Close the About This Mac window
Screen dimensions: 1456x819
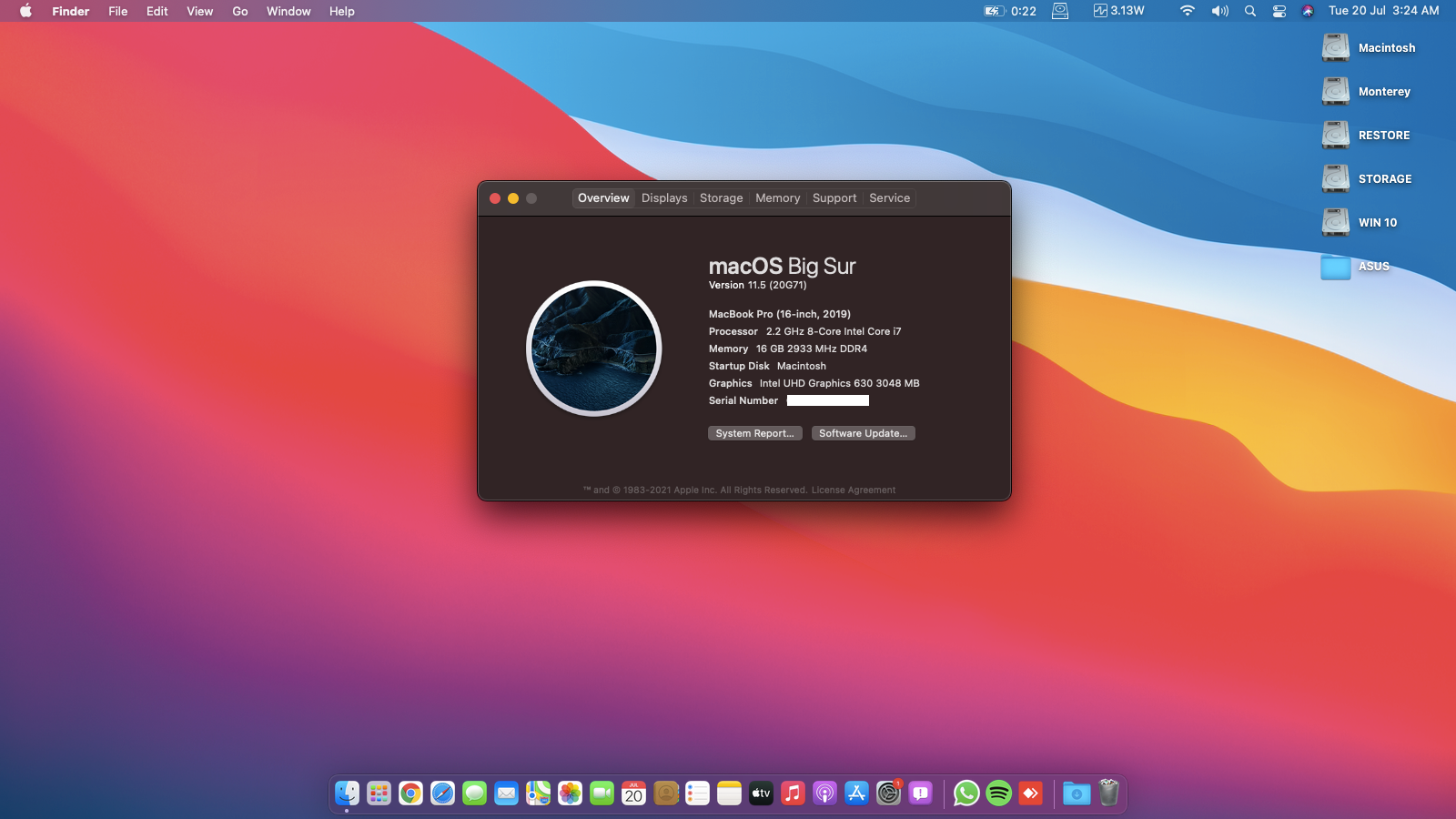coord(495,198)
